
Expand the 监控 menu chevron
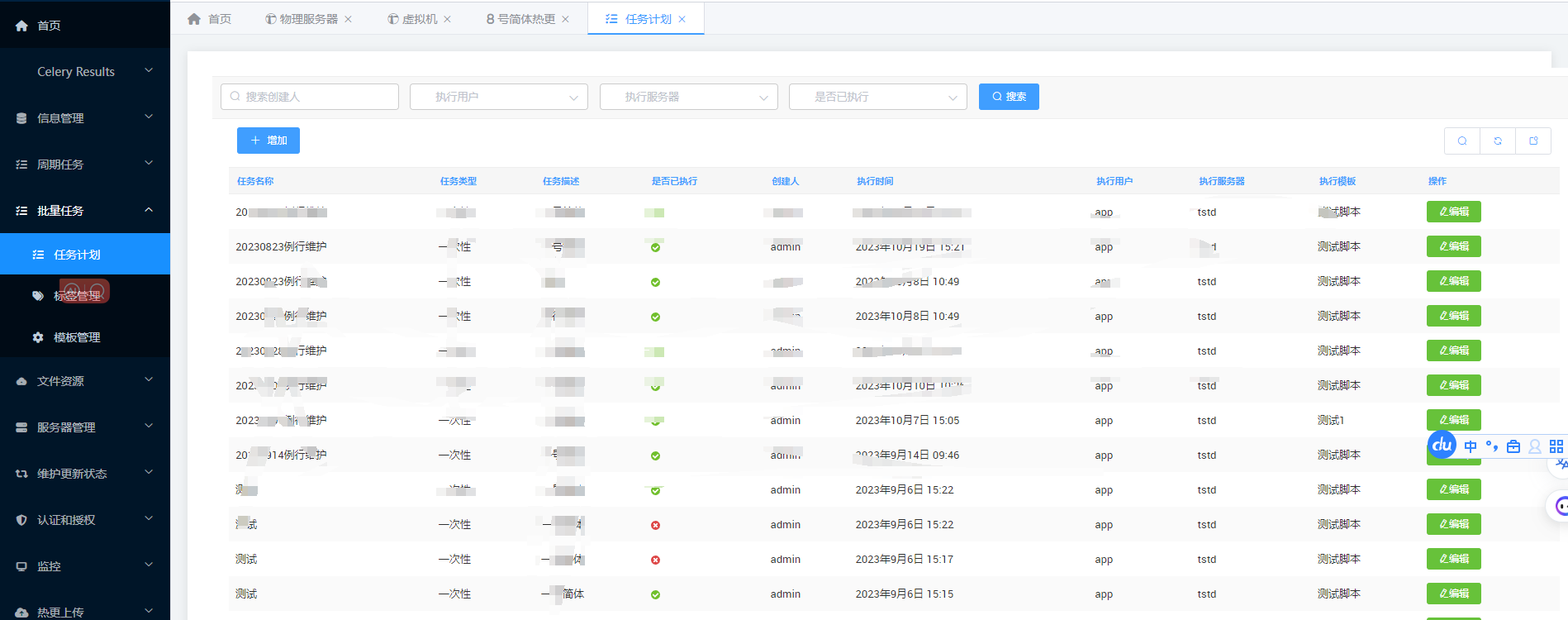point(149,565)
